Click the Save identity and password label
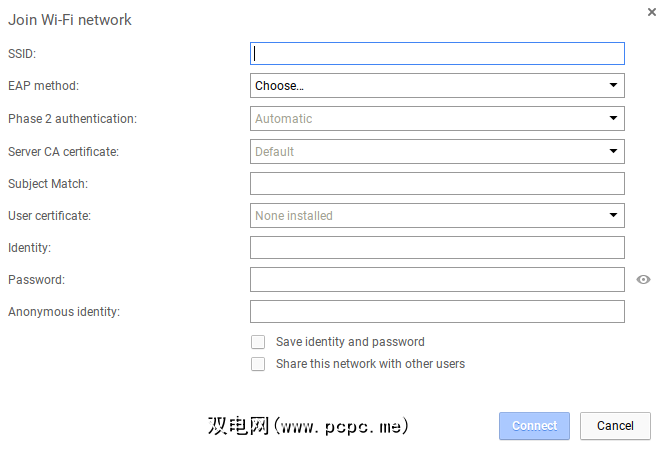The width and height of the screenshot is (660, 449). point(350,342)
